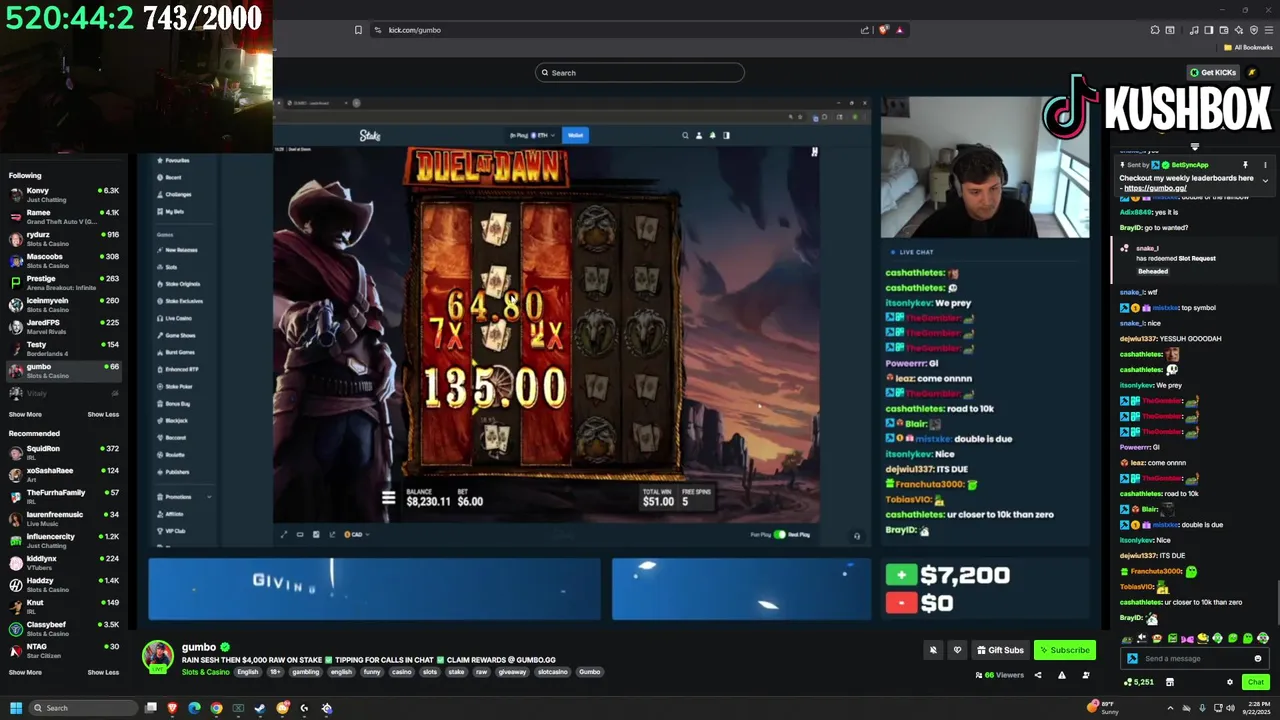Select Roulette in Stake sidebar

(x=174, y=454)
